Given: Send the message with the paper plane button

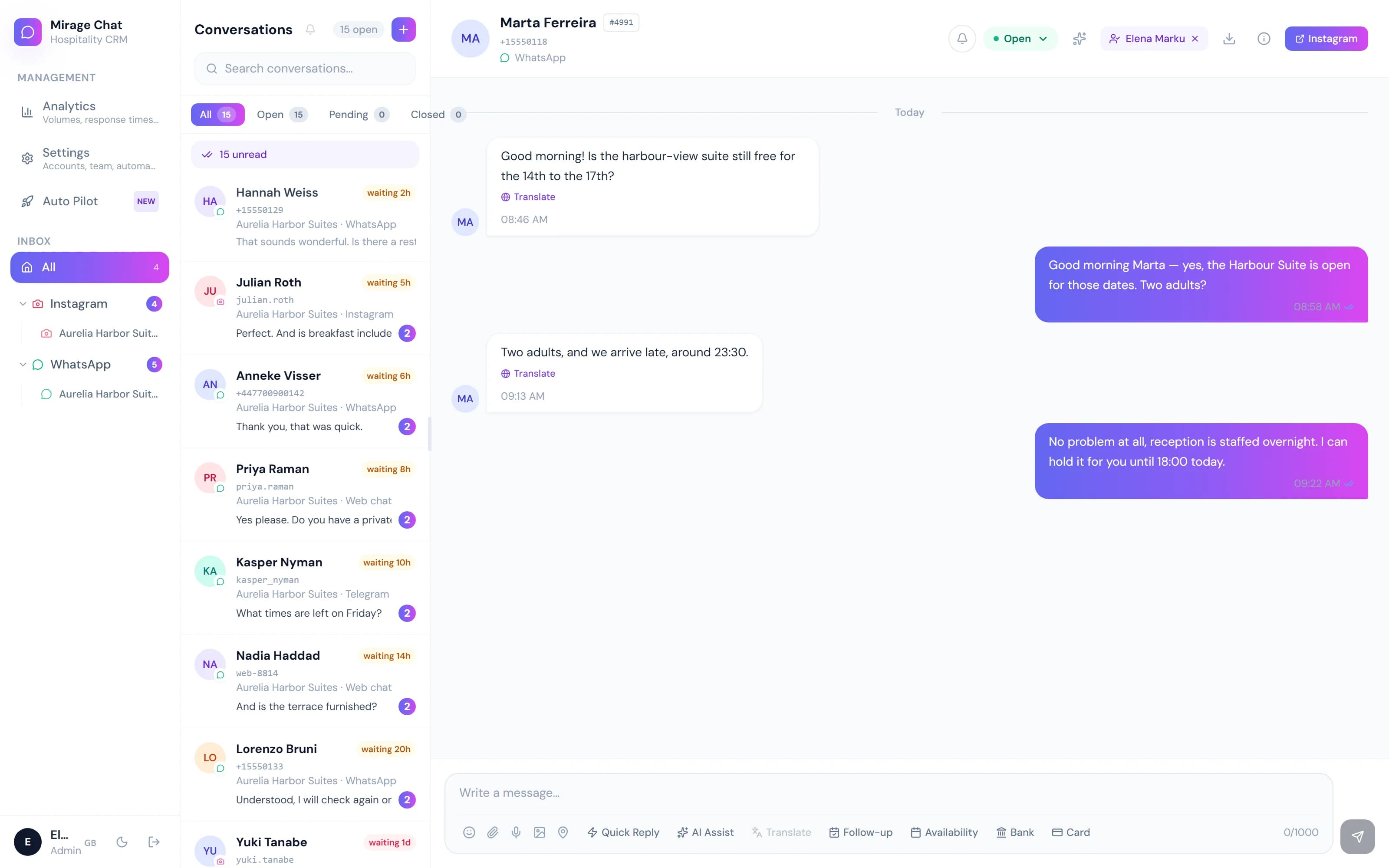Looking at the screenshot, I should point(1357,836).
